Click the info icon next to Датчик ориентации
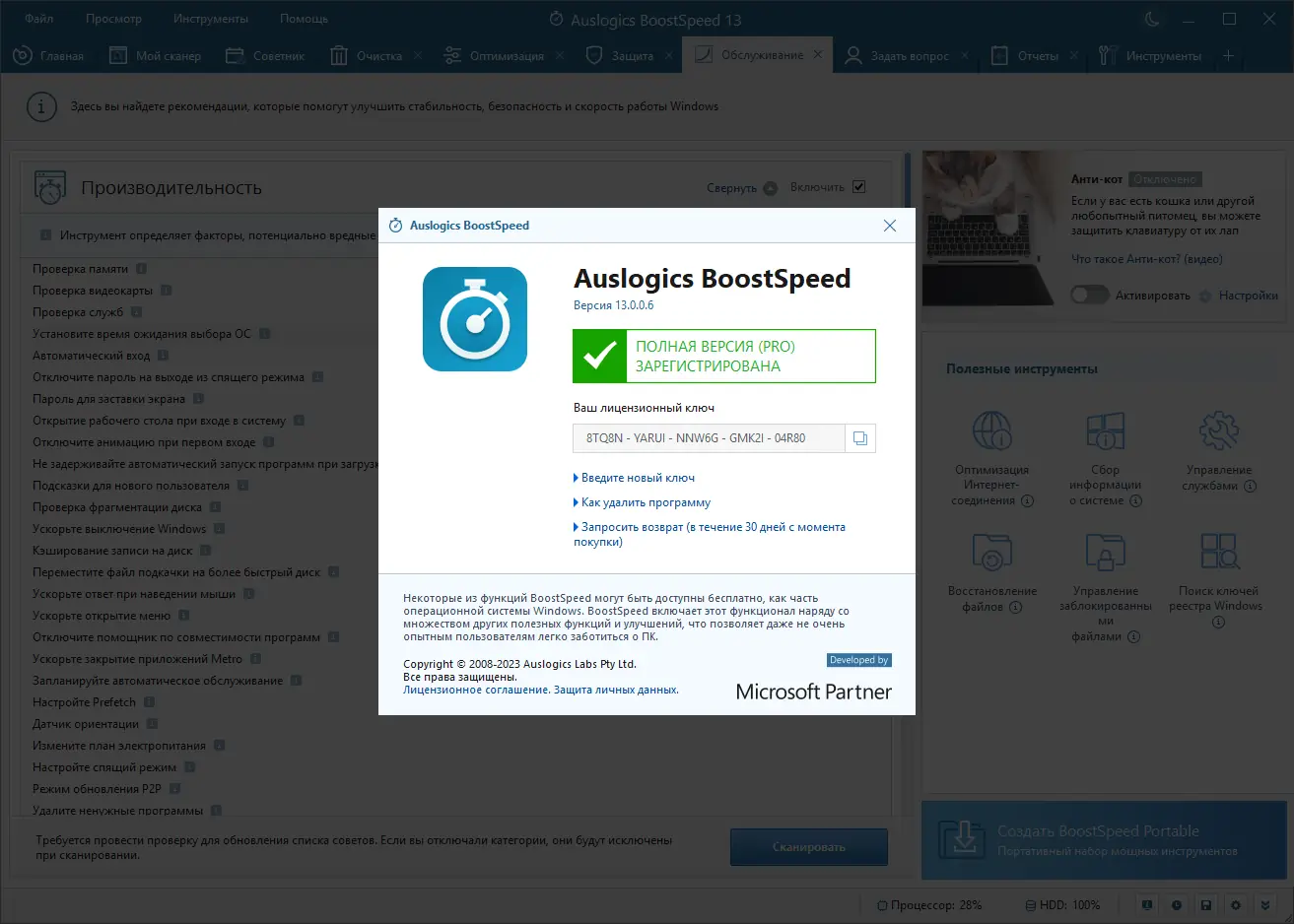 [x=152, y=724]
